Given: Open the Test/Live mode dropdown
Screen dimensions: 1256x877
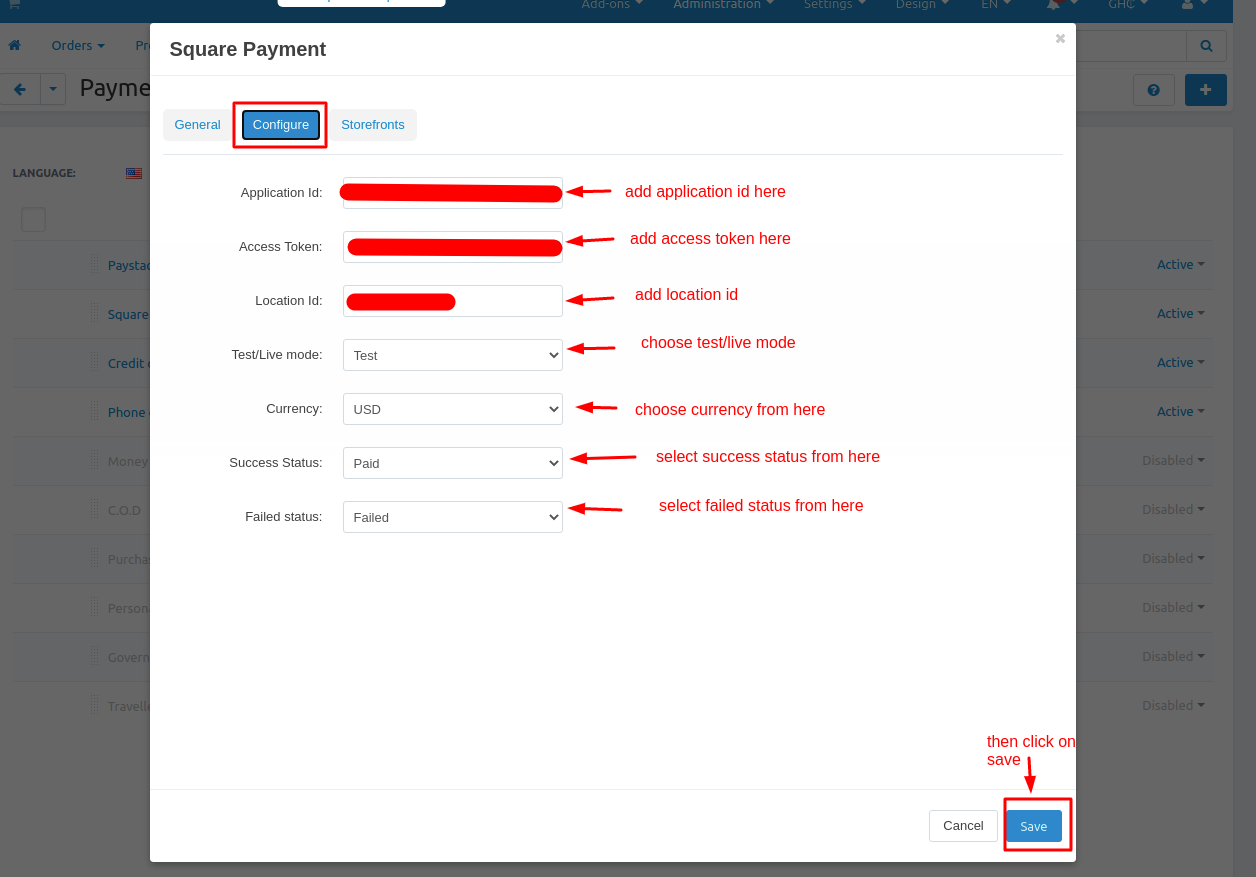Looking at the screenshot, I should click(452, 355).
